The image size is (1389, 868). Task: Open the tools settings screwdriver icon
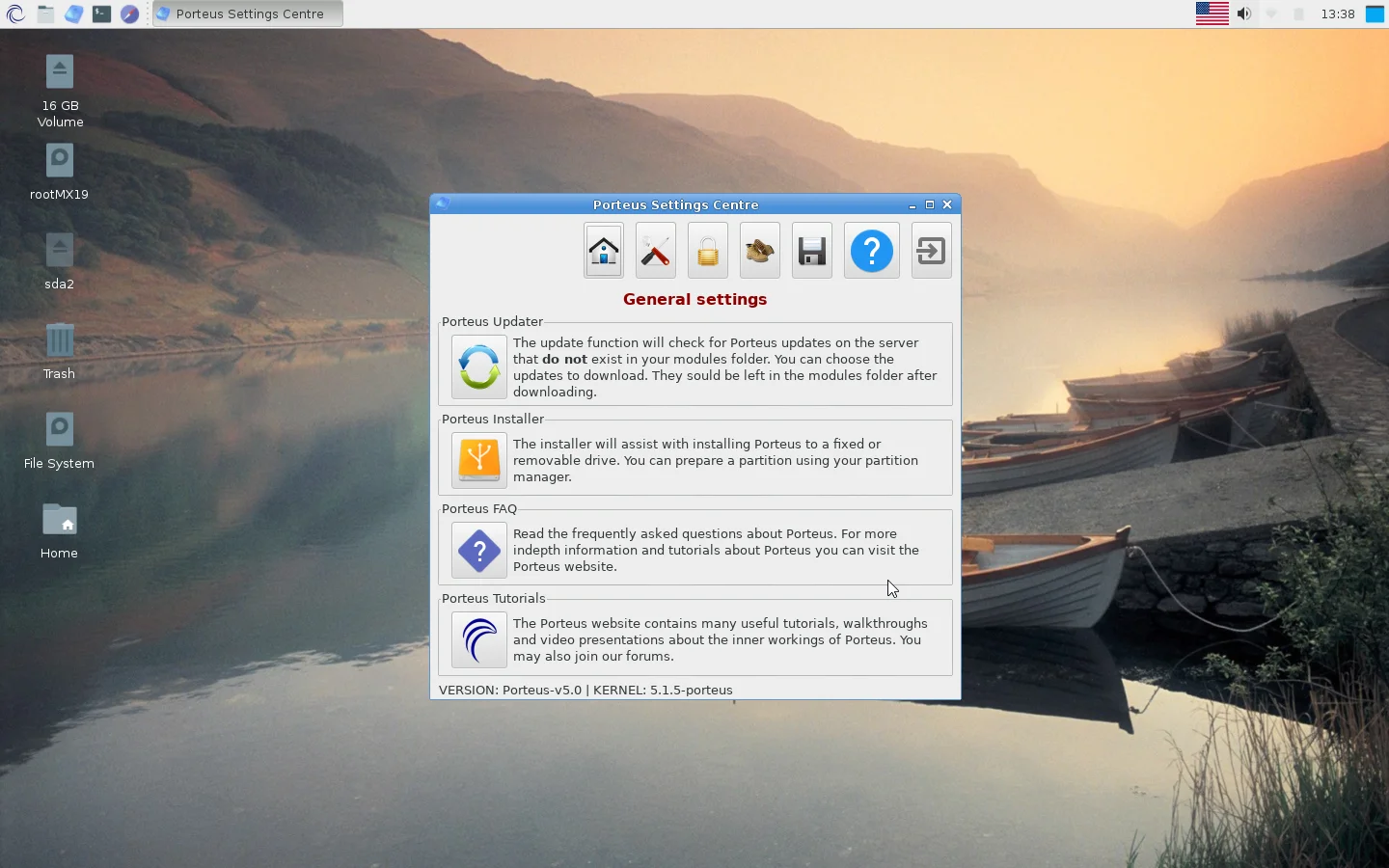coord(655,251)
